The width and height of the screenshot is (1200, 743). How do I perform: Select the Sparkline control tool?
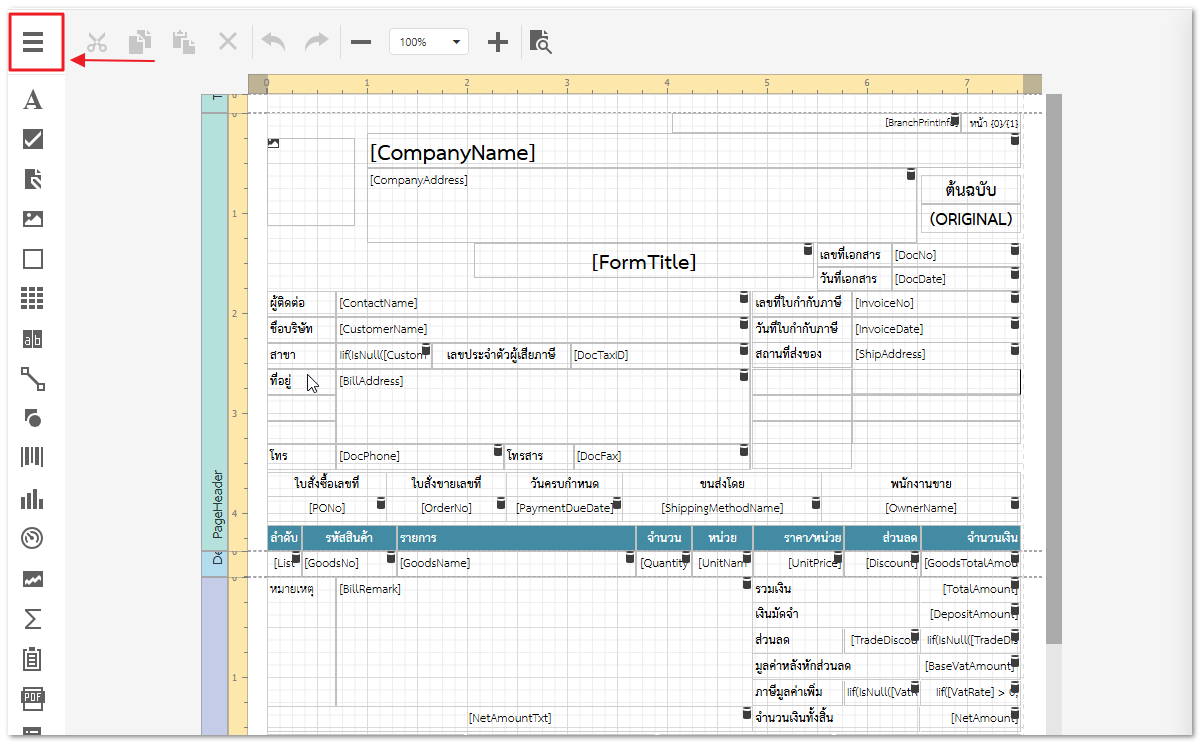(x=33, y=579)
